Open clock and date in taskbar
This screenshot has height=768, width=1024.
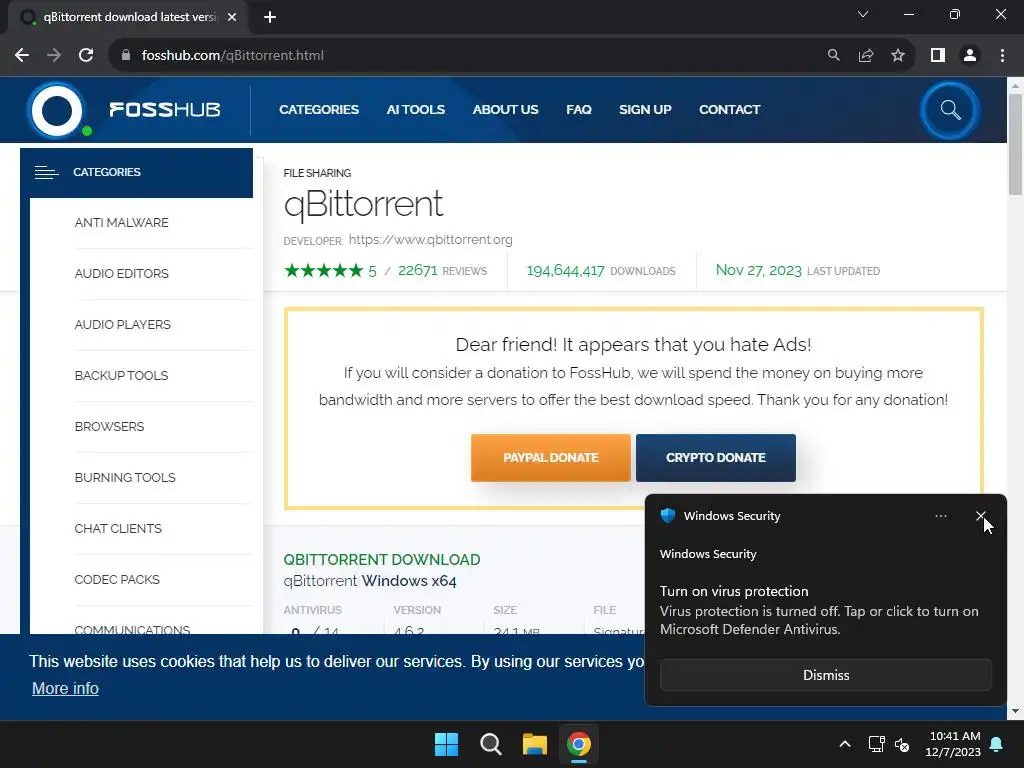(953, 744)
